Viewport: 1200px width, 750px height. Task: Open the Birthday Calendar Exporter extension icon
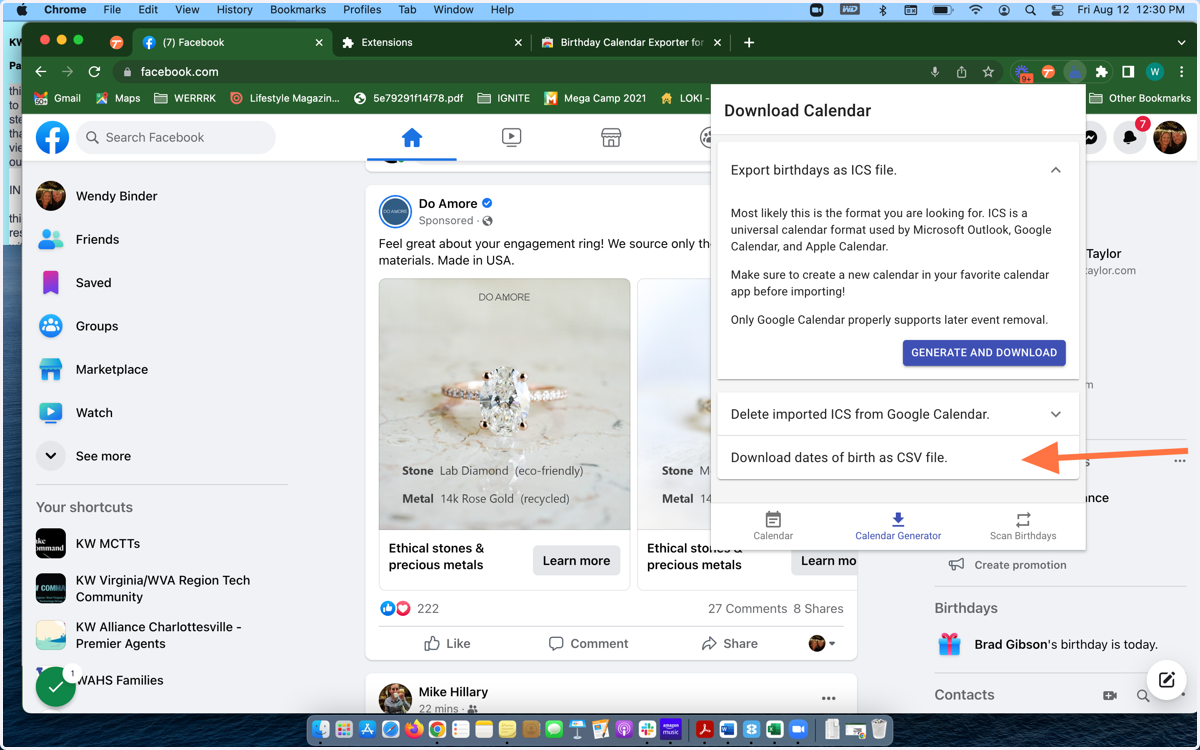(x=1075, y=72)
